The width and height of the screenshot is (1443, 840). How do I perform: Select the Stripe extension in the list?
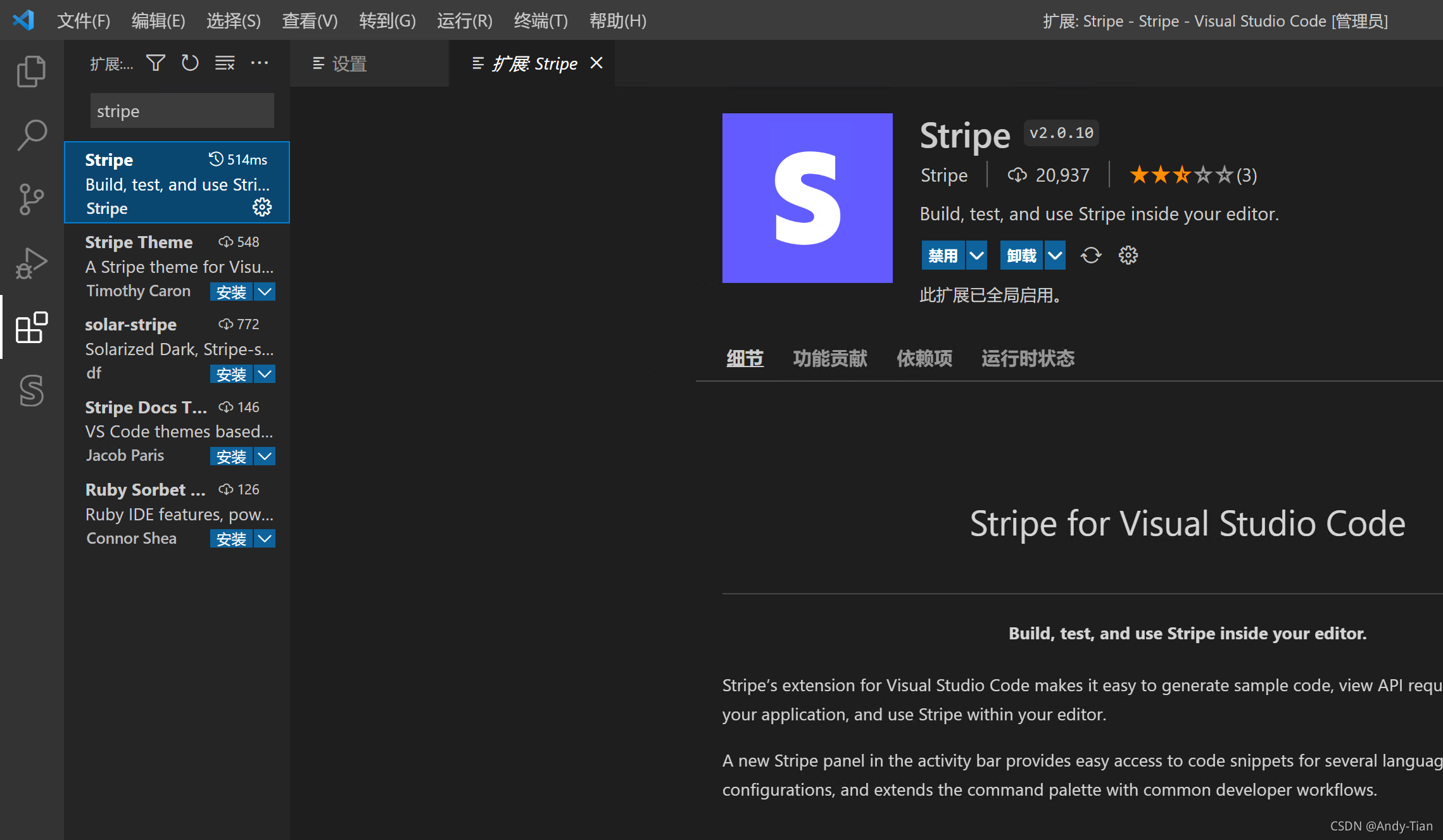[177, 182]
